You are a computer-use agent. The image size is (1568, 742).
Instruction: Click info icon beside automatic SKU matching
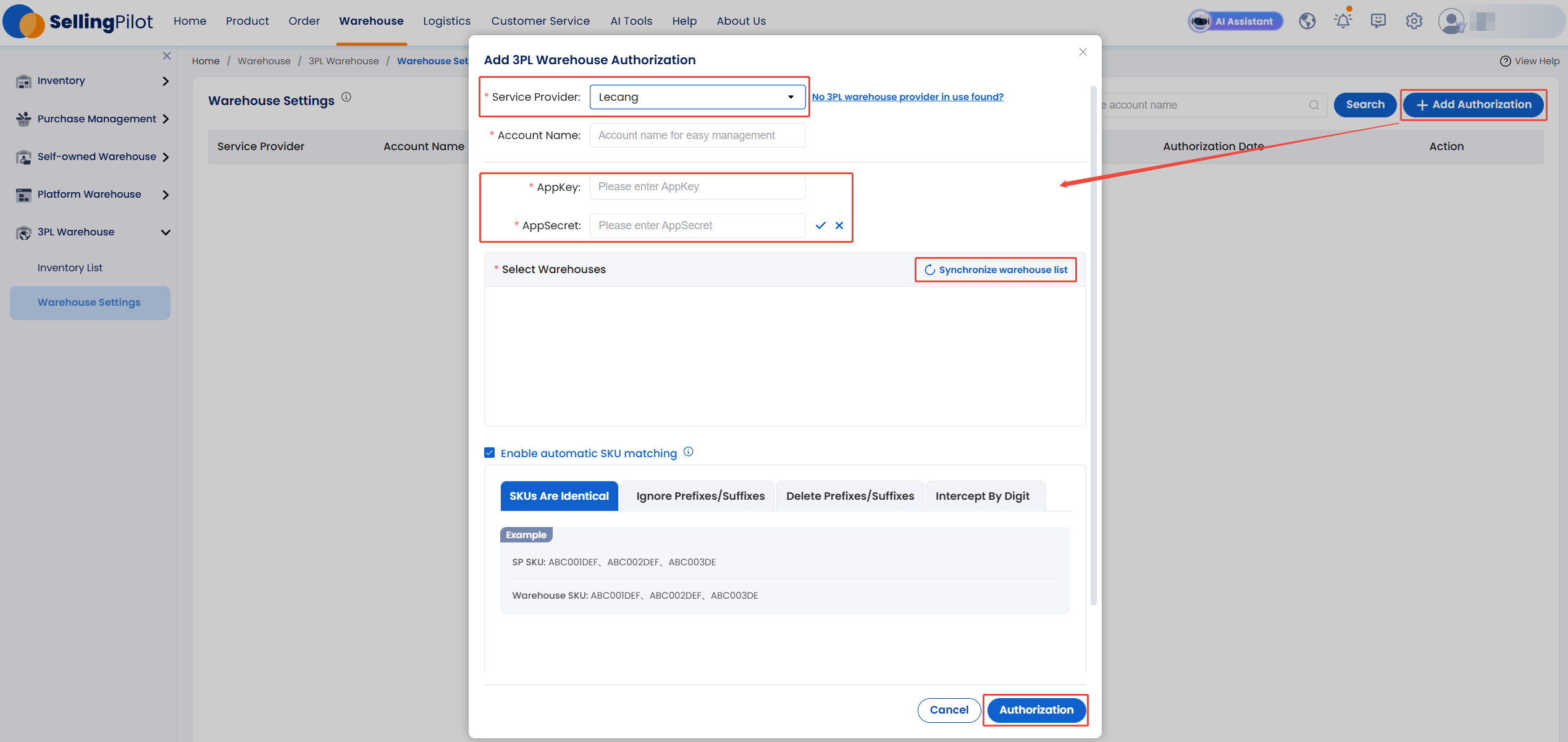(x=689, y=452)
